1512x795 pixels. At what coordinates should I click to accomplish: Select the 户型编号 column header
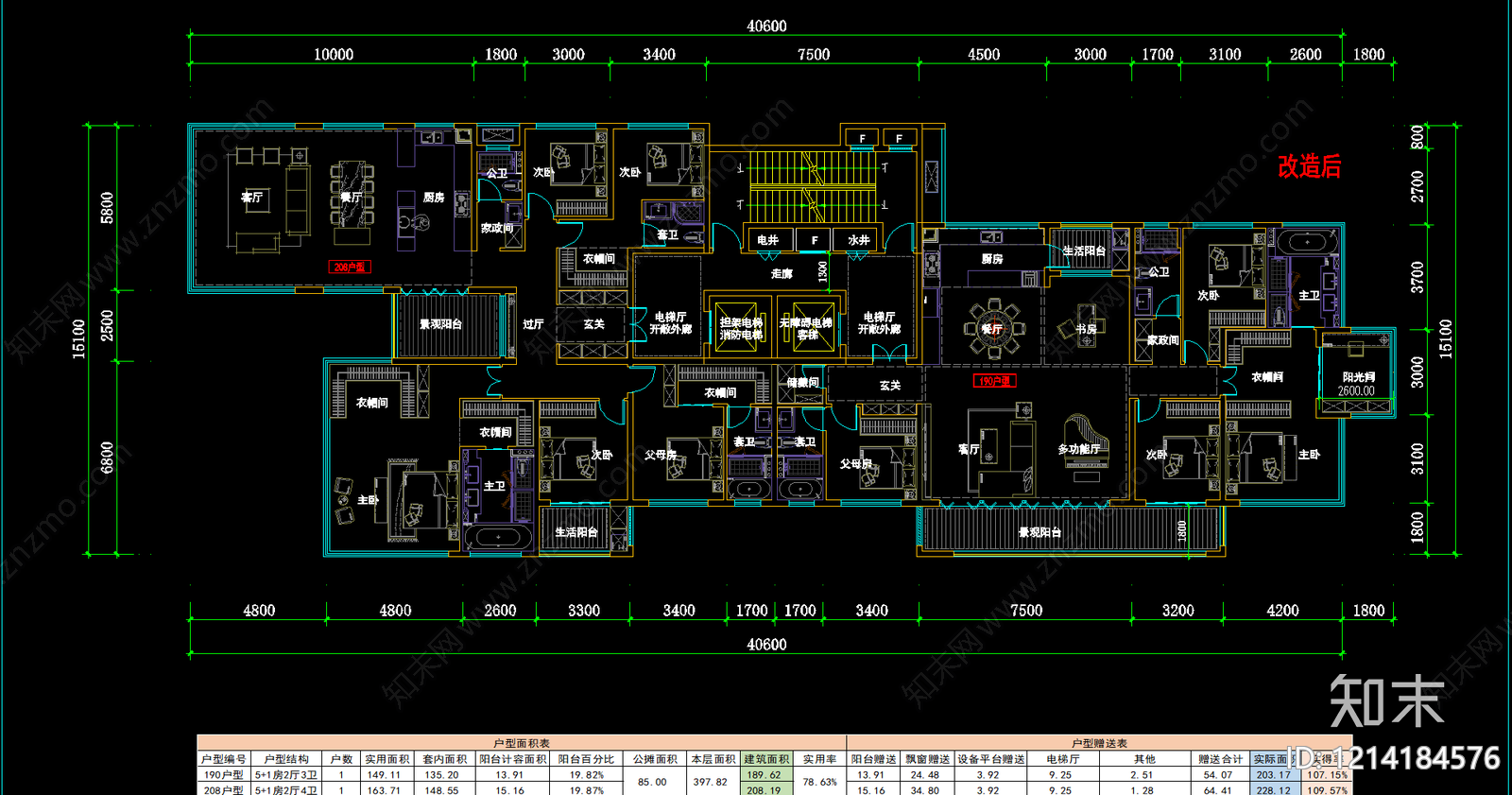223,759
